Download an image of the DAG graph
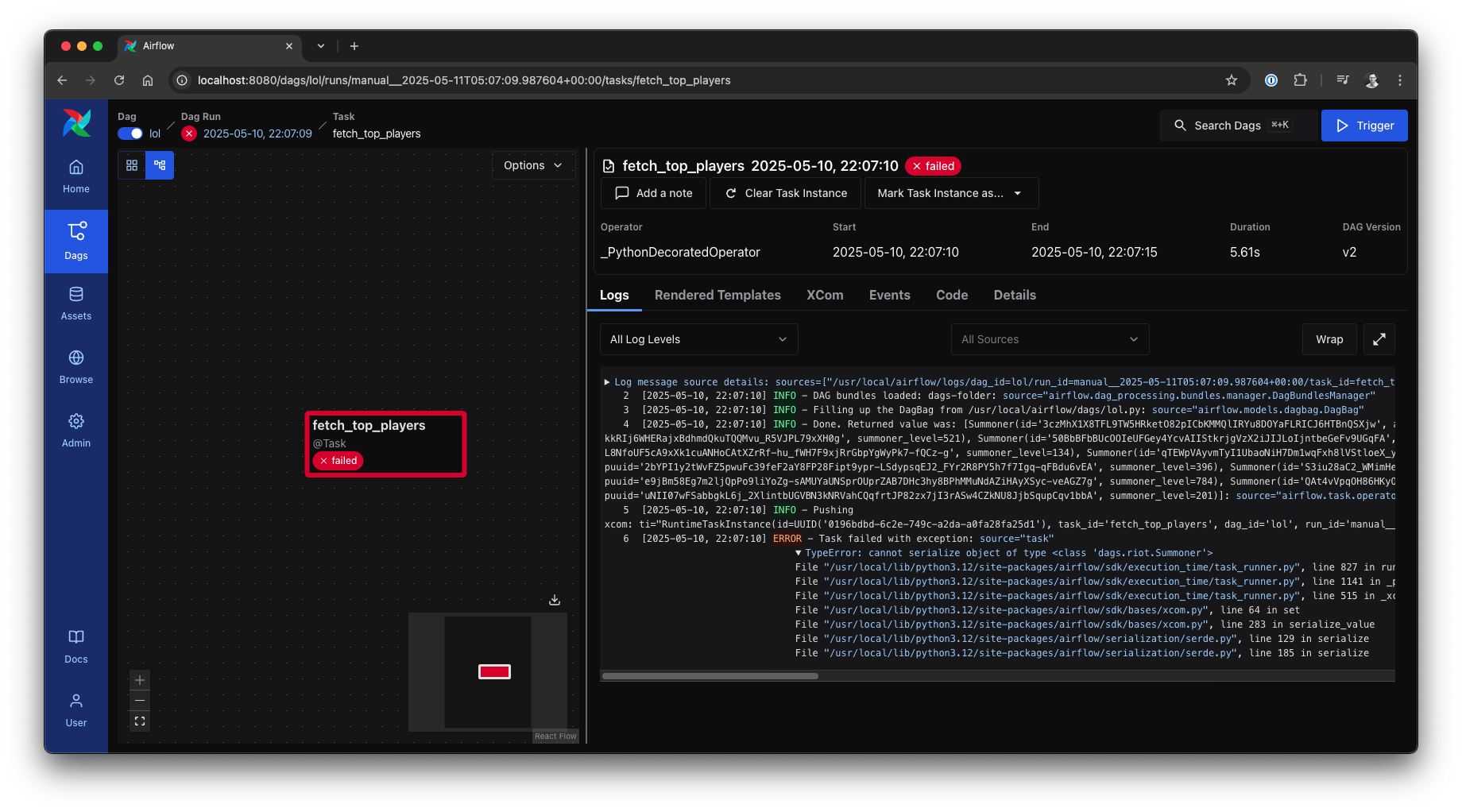 coord(554,600)
